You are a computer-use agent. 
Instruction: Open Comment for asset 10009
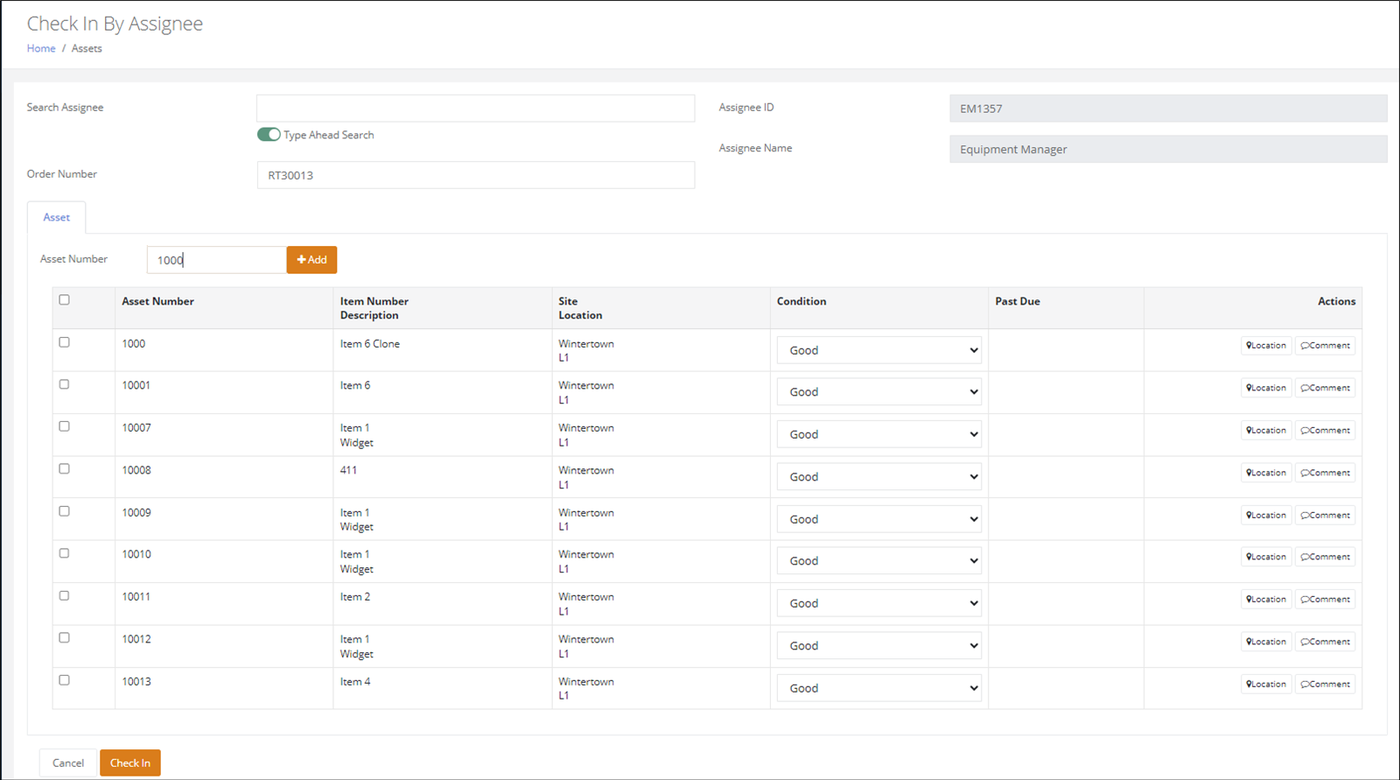tap(1325, 515)
